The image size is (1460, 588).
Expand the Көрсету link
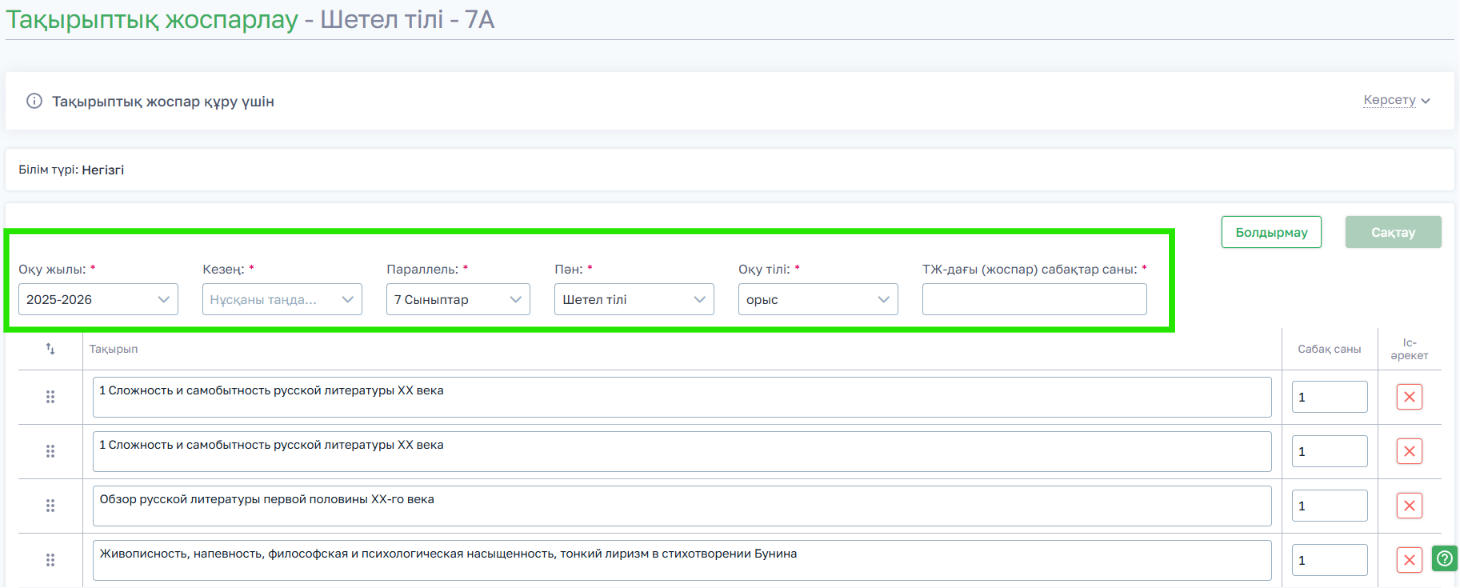coord(1396,101)
